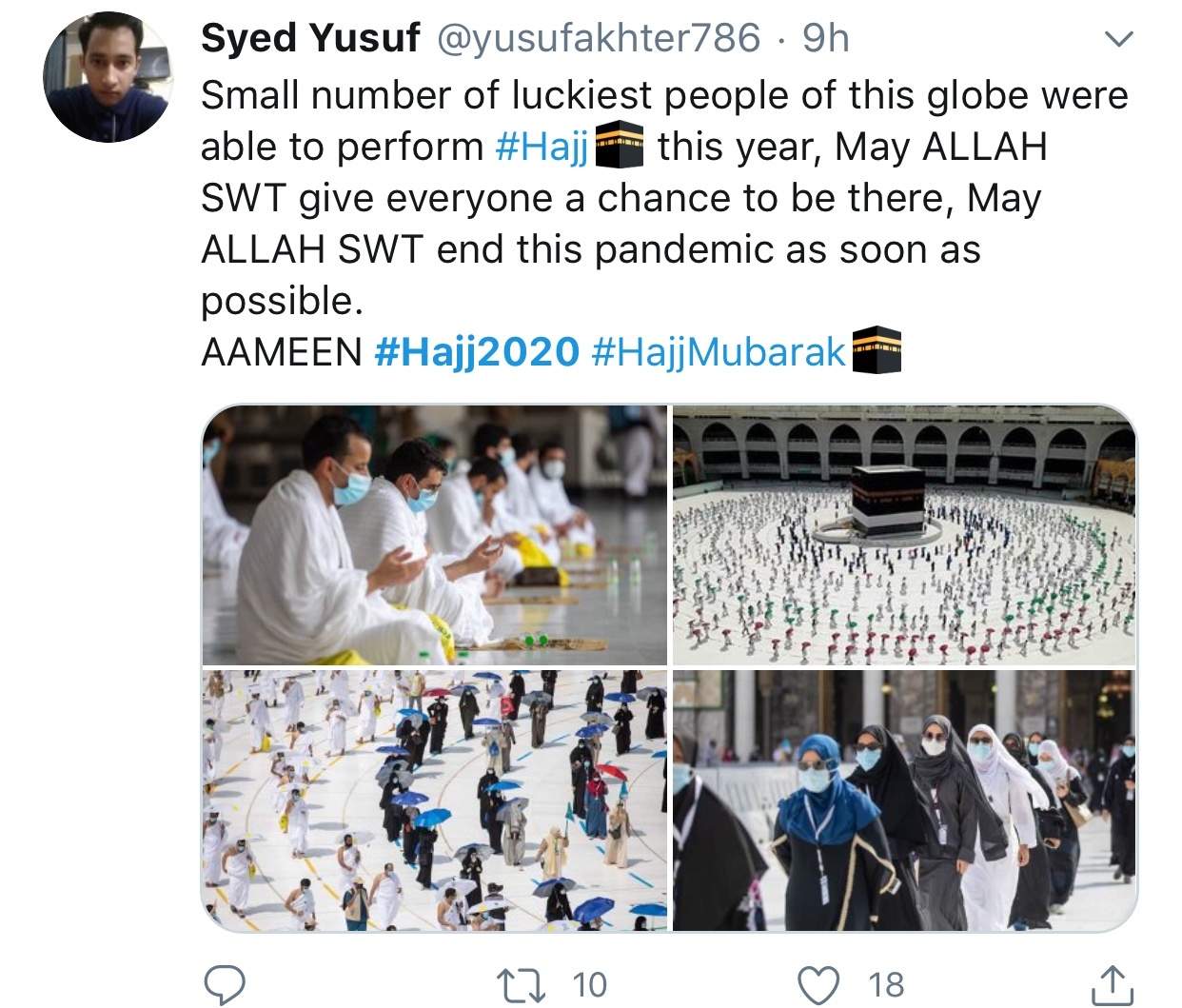The height and width of the screenshot is (1008, 1182).
Task: Open photo of men praying in masks
Action: coord(435,535)
